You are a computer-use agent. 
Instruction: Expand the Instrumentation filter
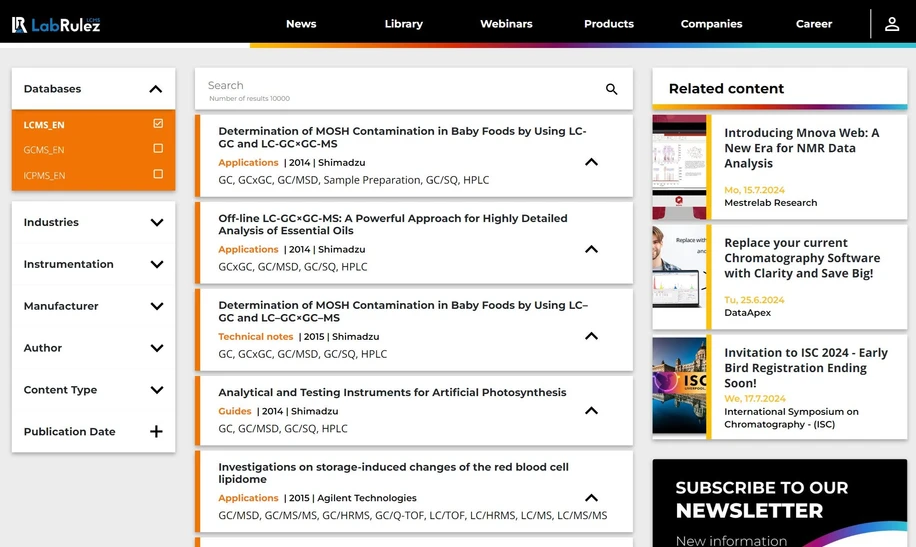(157, 264)
